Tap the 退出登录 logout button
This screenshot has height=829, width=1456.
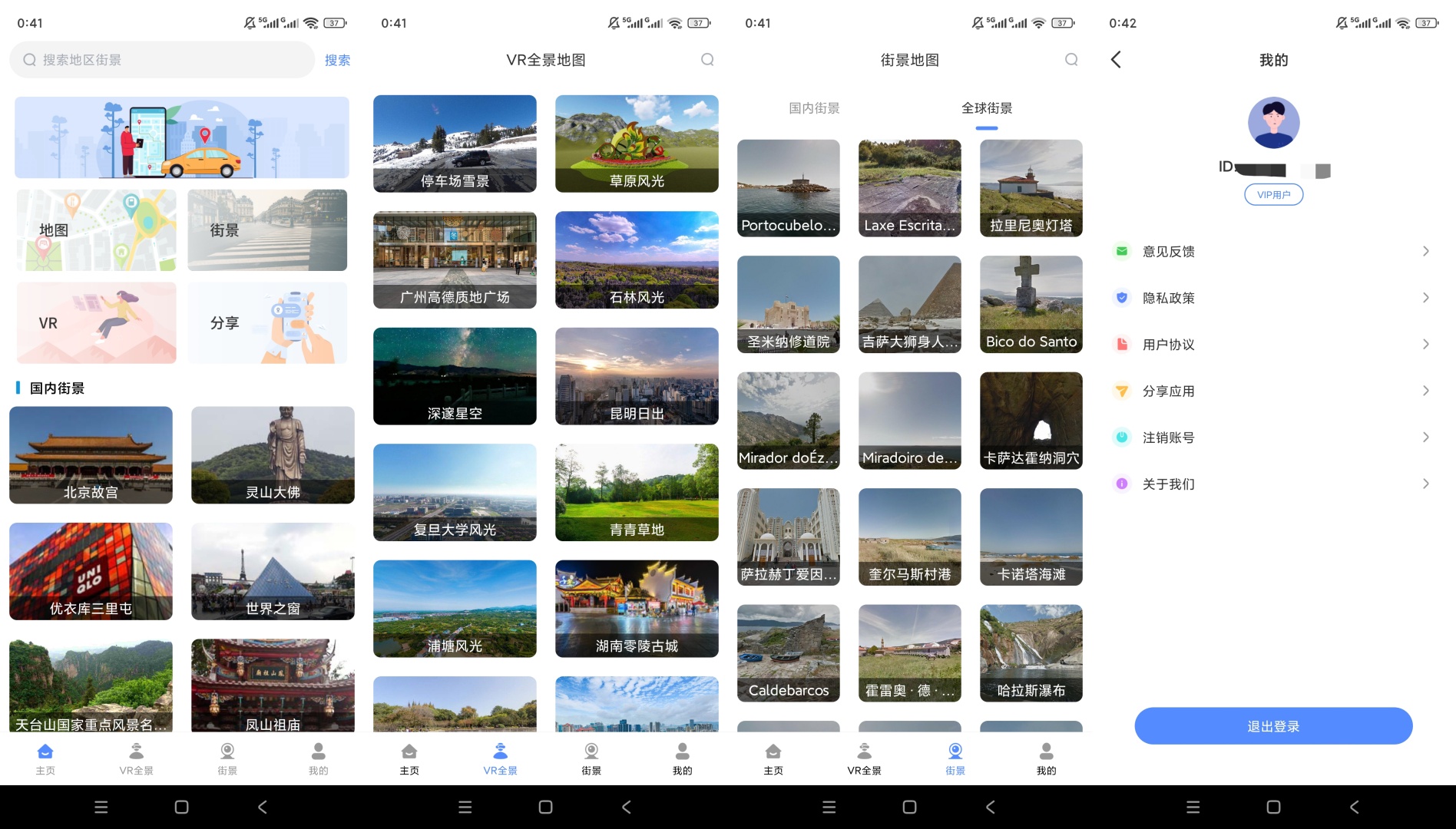pyautogui.click(x=1273, y=726)
